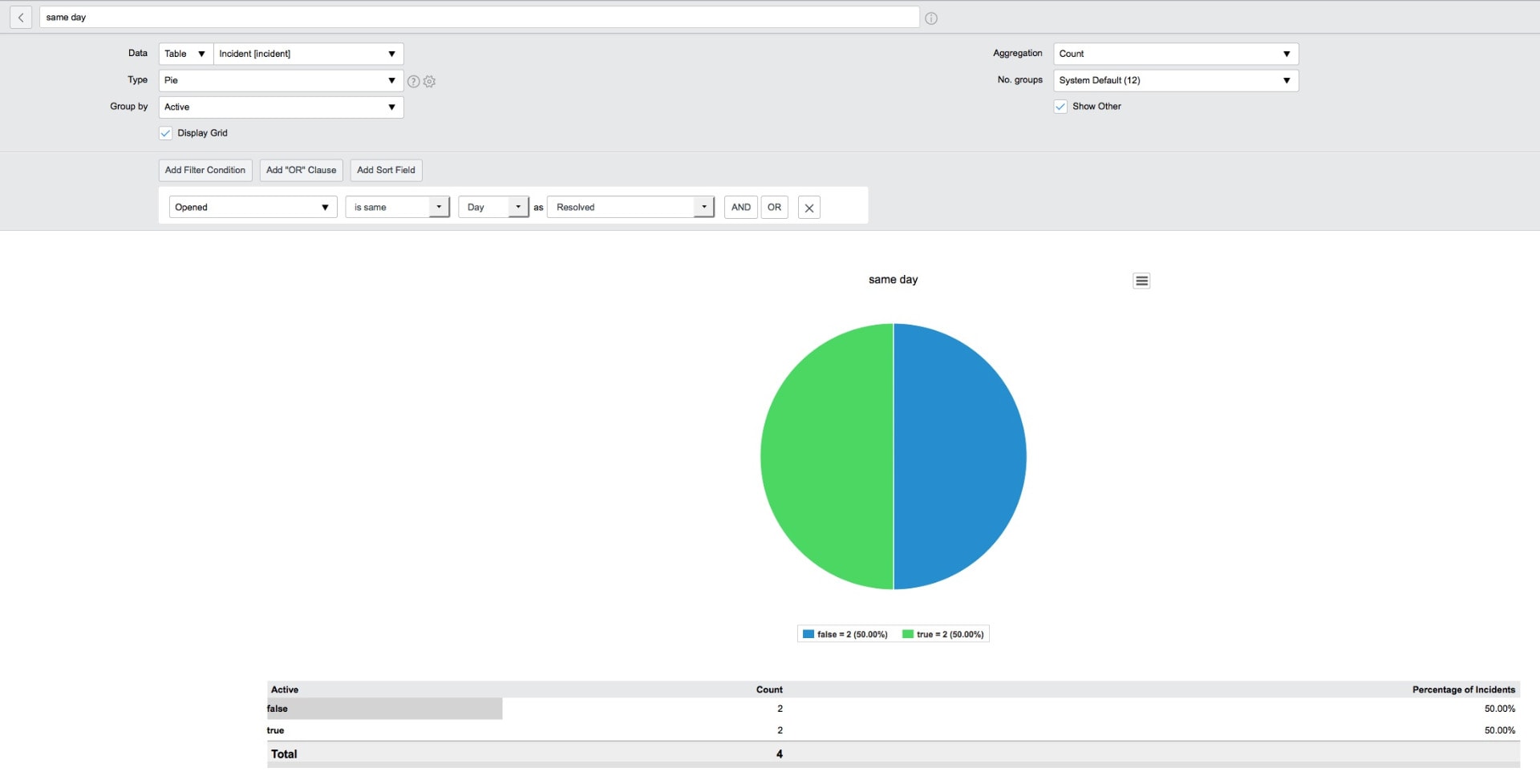Open the Group by Active dropdown

(x=281, y=107)
